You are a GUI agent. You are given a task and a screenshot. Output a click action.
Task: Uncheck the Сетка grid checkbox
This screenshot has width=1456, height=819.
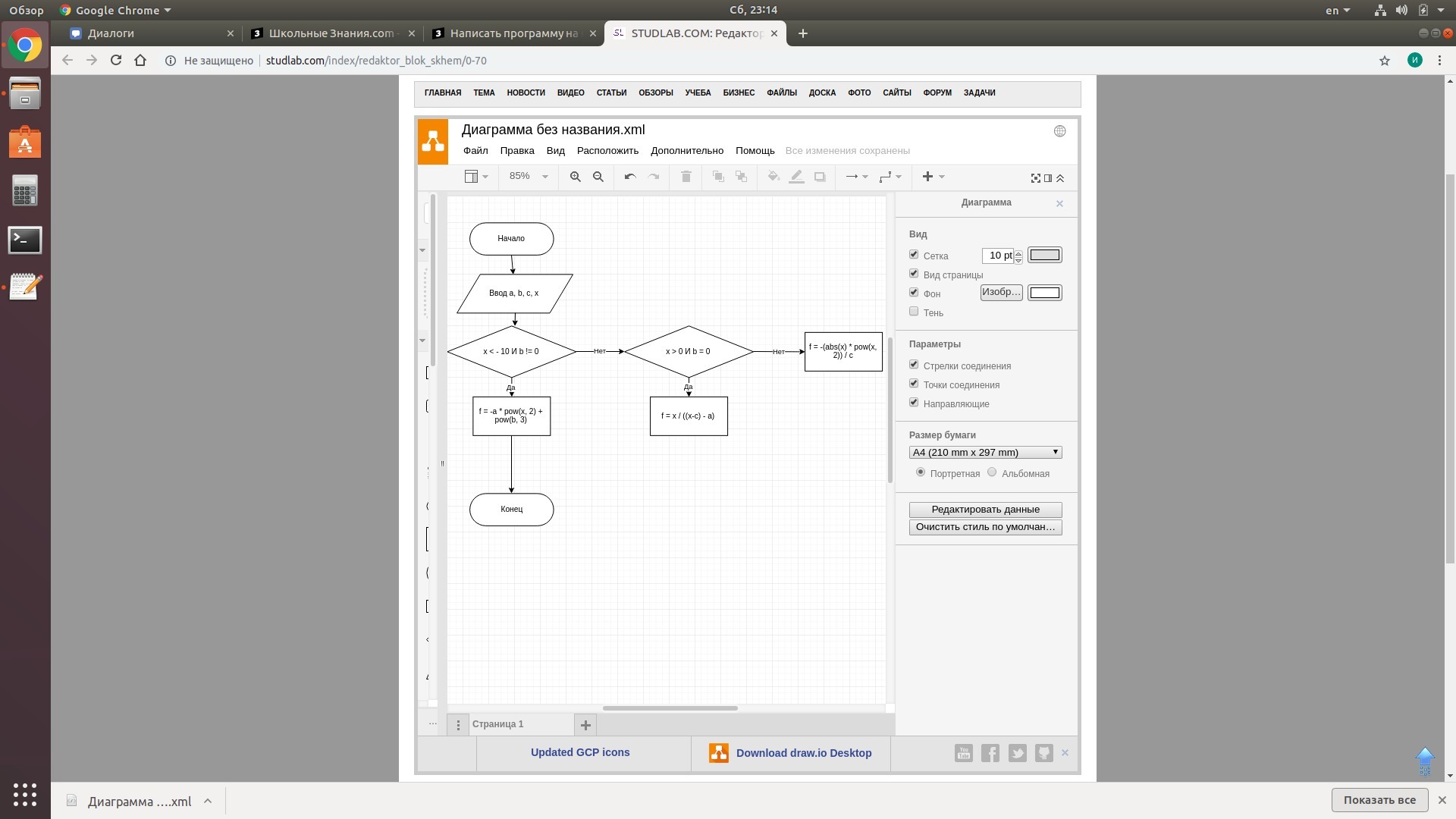coord(914,255)
